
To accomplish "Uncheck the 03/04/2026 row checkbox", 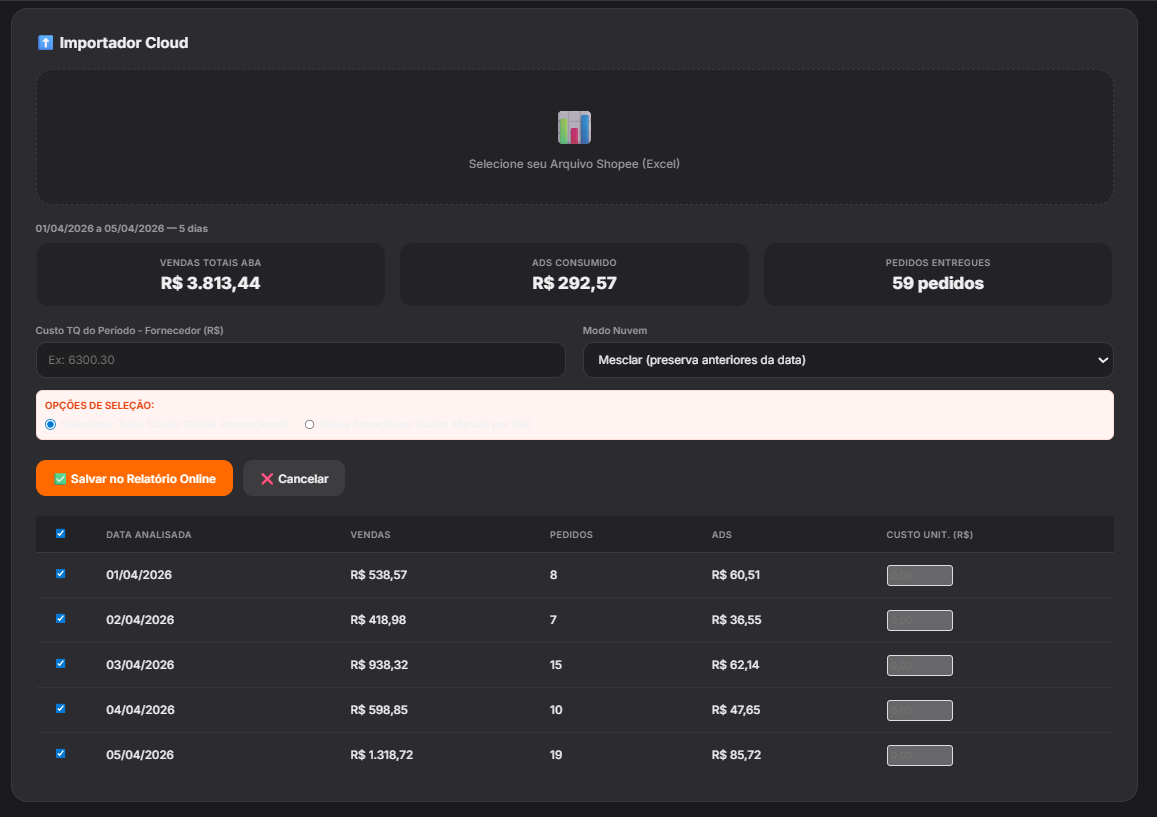I will click(61, 663).
